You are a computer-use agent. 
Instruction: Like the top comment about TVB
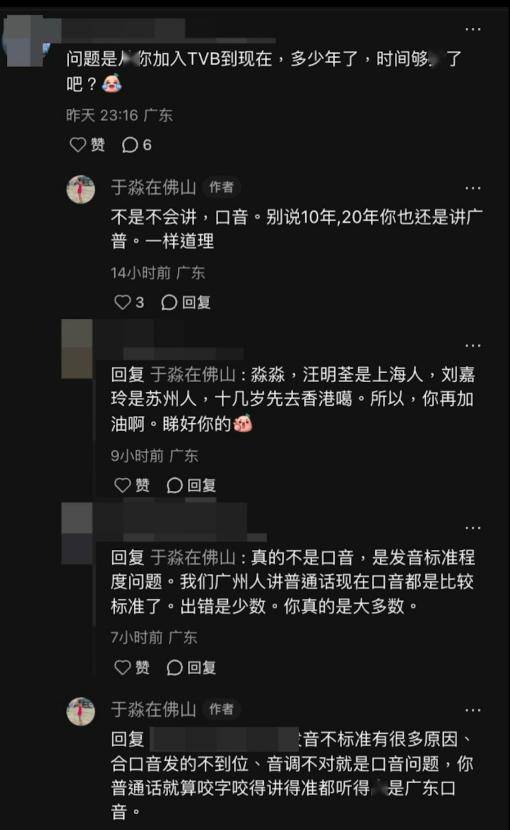[x=87, y=145]
